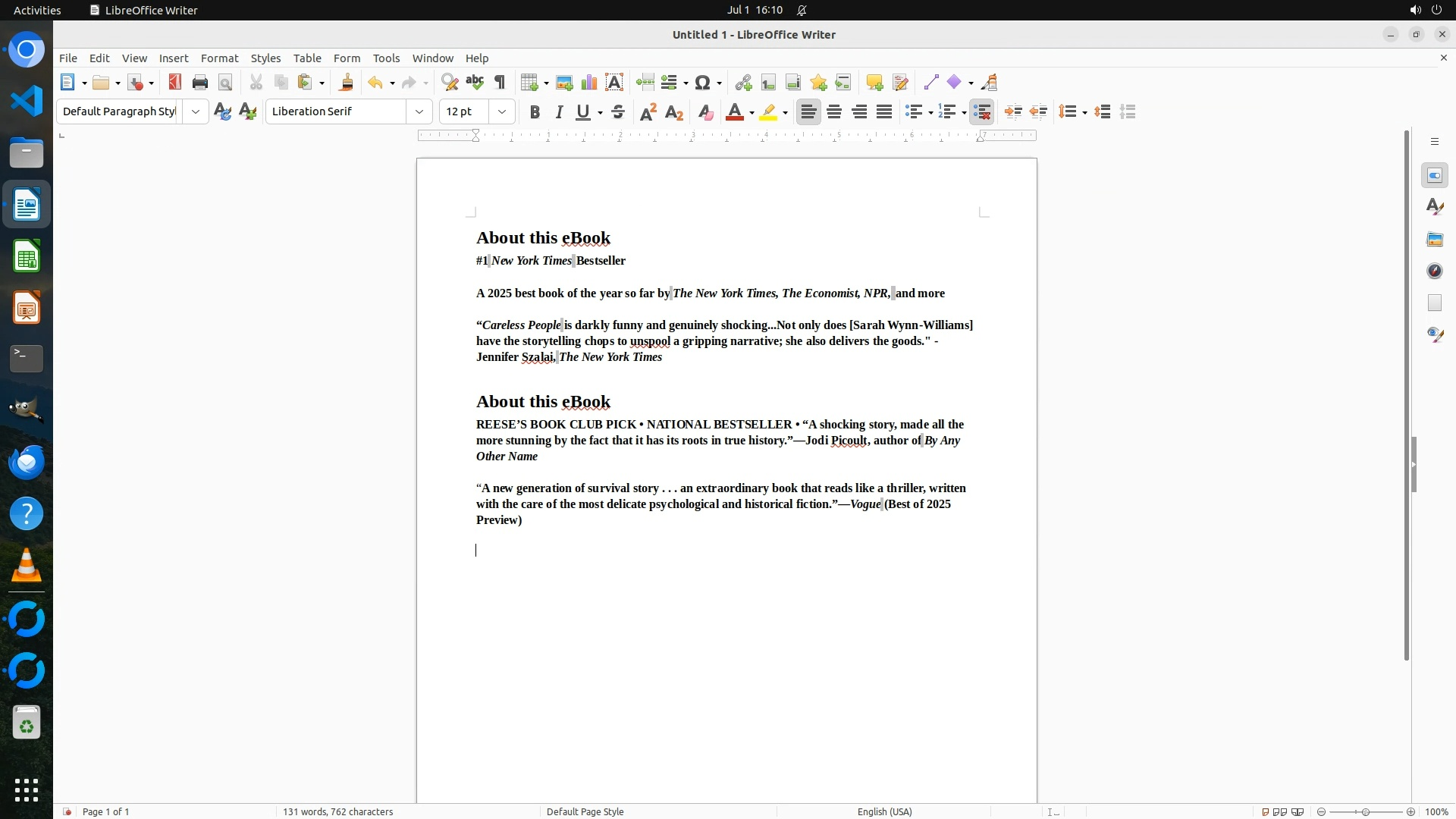Toggle Formatting Marks pilcrow button
Image resolution: width=1456 pixels, height=819 pixels.
[x=500, y=83]
